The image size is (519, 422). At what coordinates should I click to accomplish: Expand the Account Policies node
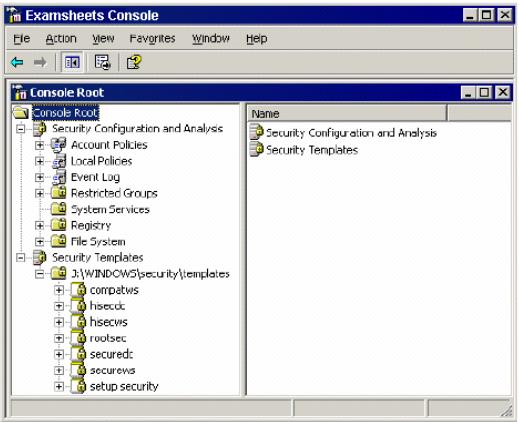coord(40,145)
